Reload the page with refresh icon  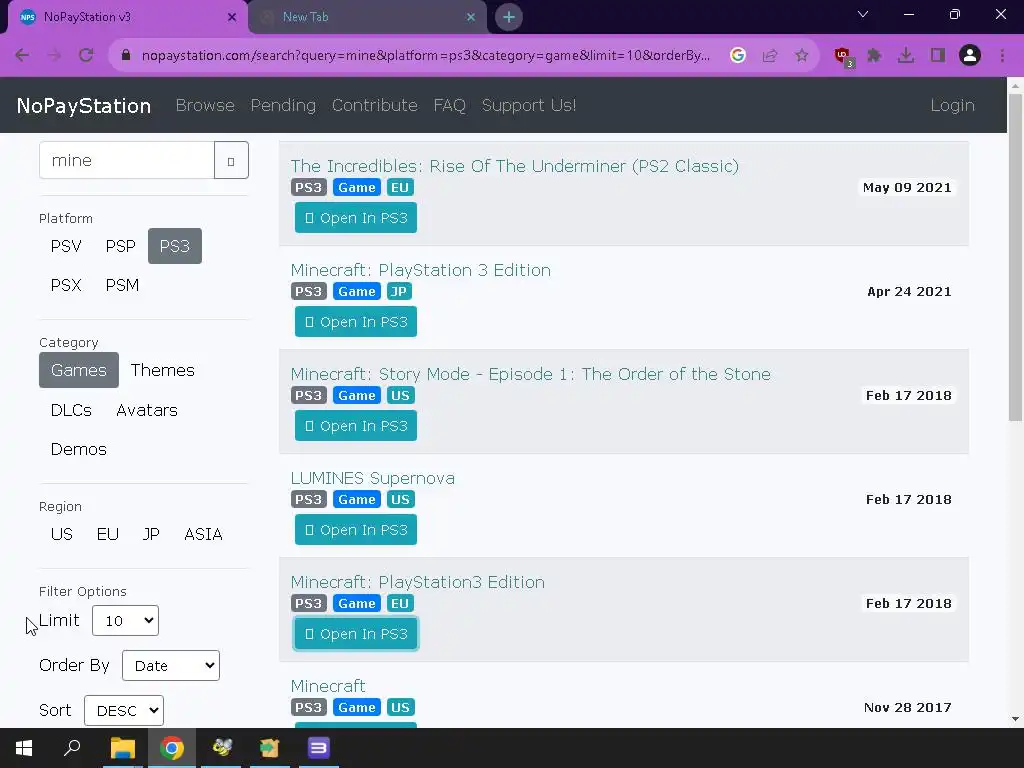click(x=86, y=56)
